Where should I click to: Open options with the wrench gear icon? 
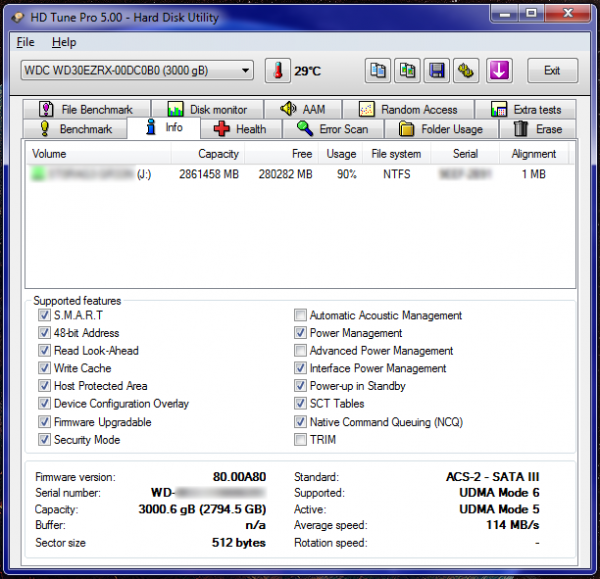click(466, 71)
